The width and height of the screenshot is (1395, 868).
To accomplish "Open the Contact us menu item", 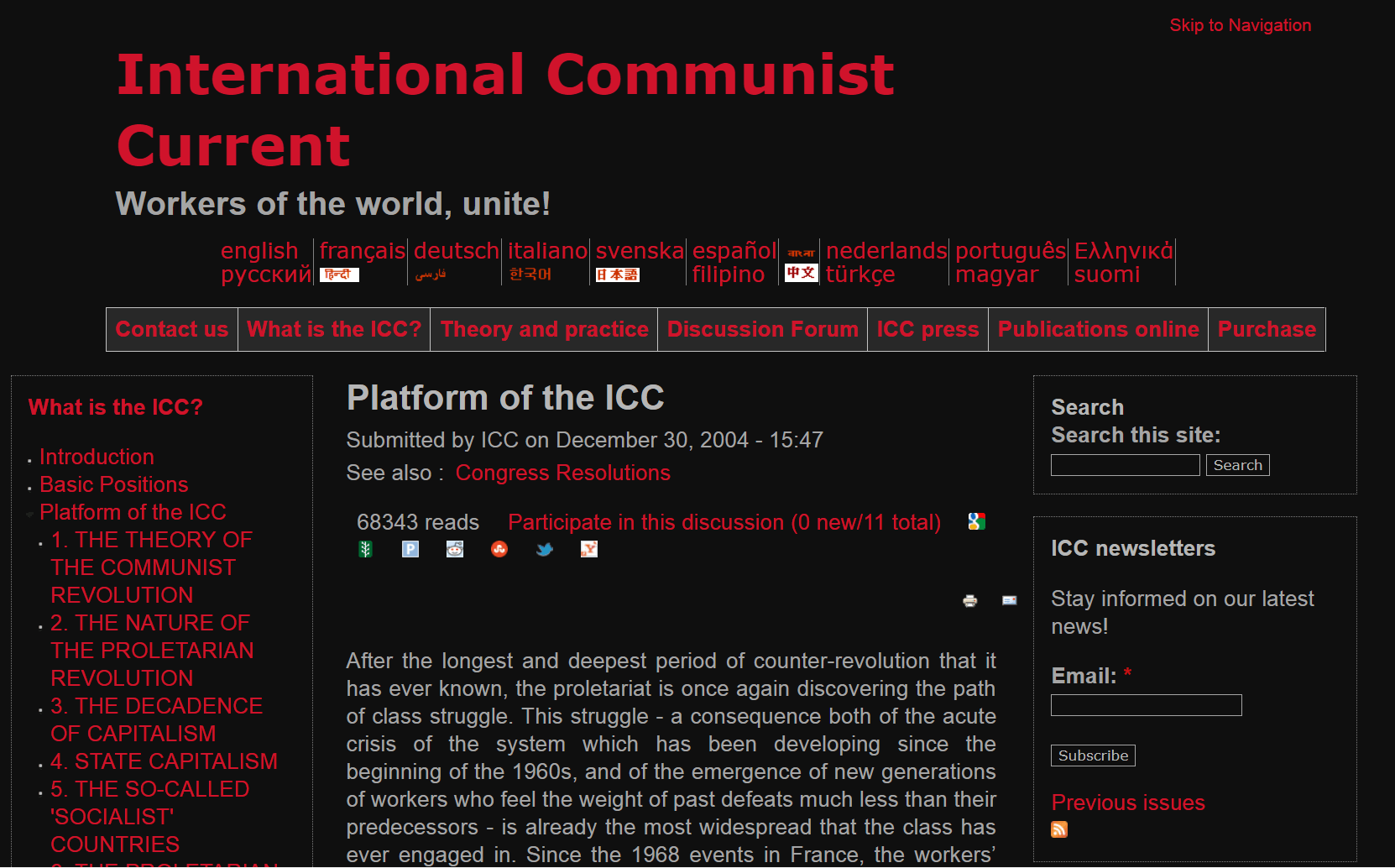I will click(x=172, y=329).
